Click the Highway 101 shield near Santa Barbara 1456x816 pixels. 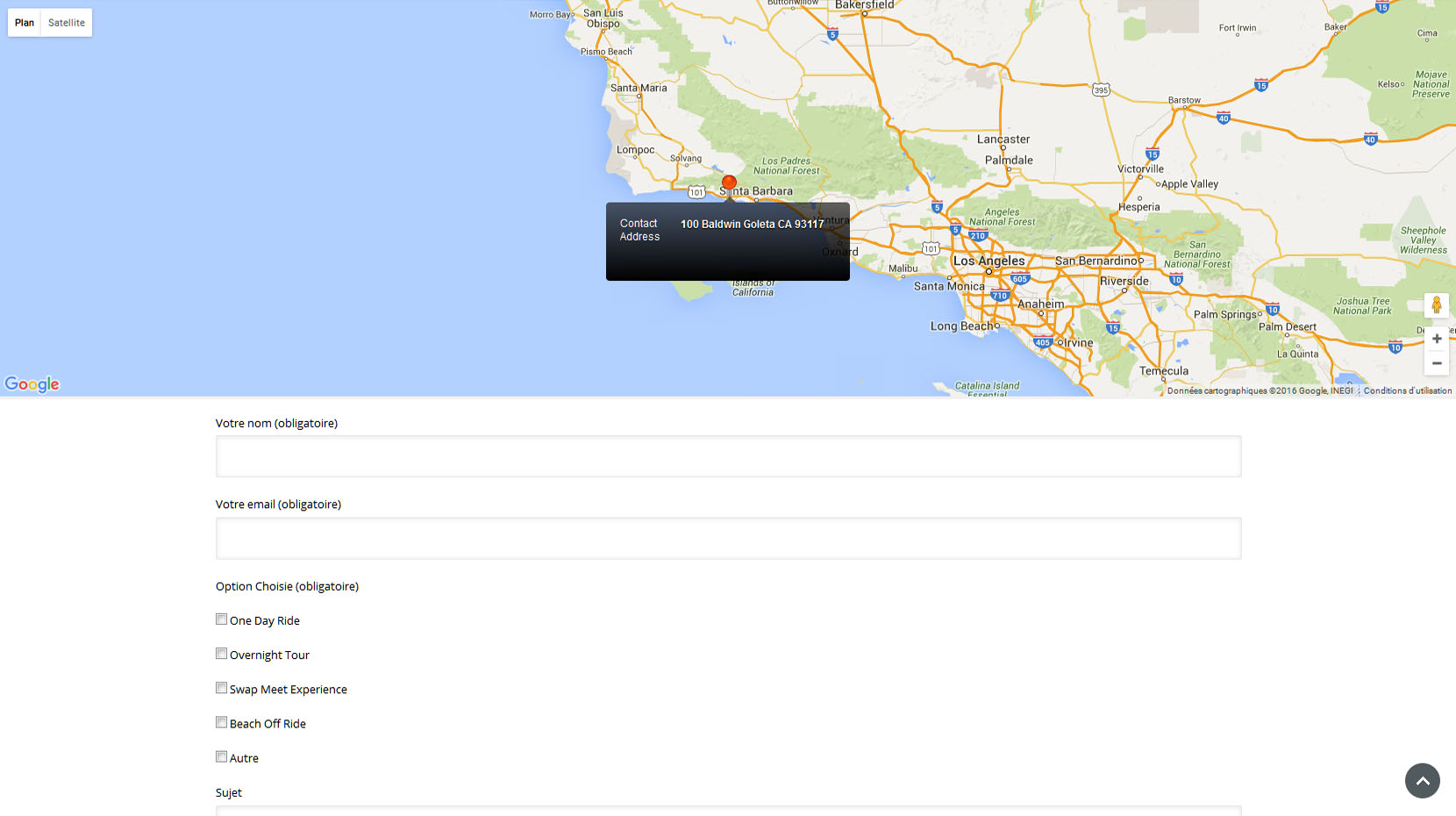pyautogui.click(x=696, y=192)
